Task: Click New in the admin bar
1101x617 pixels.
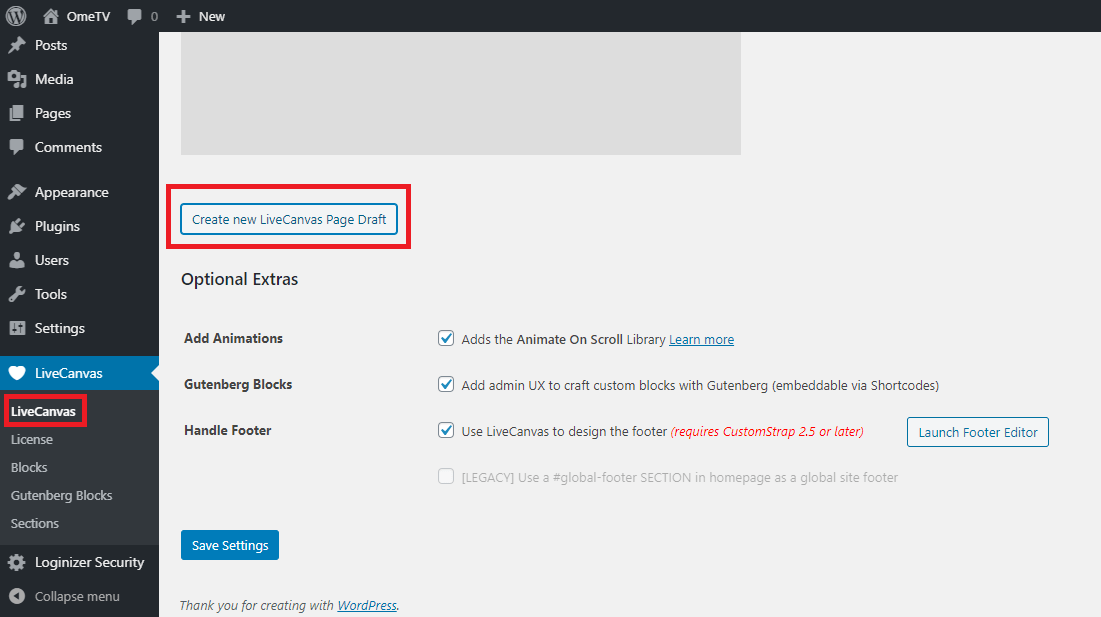Action: click(211, 16)
